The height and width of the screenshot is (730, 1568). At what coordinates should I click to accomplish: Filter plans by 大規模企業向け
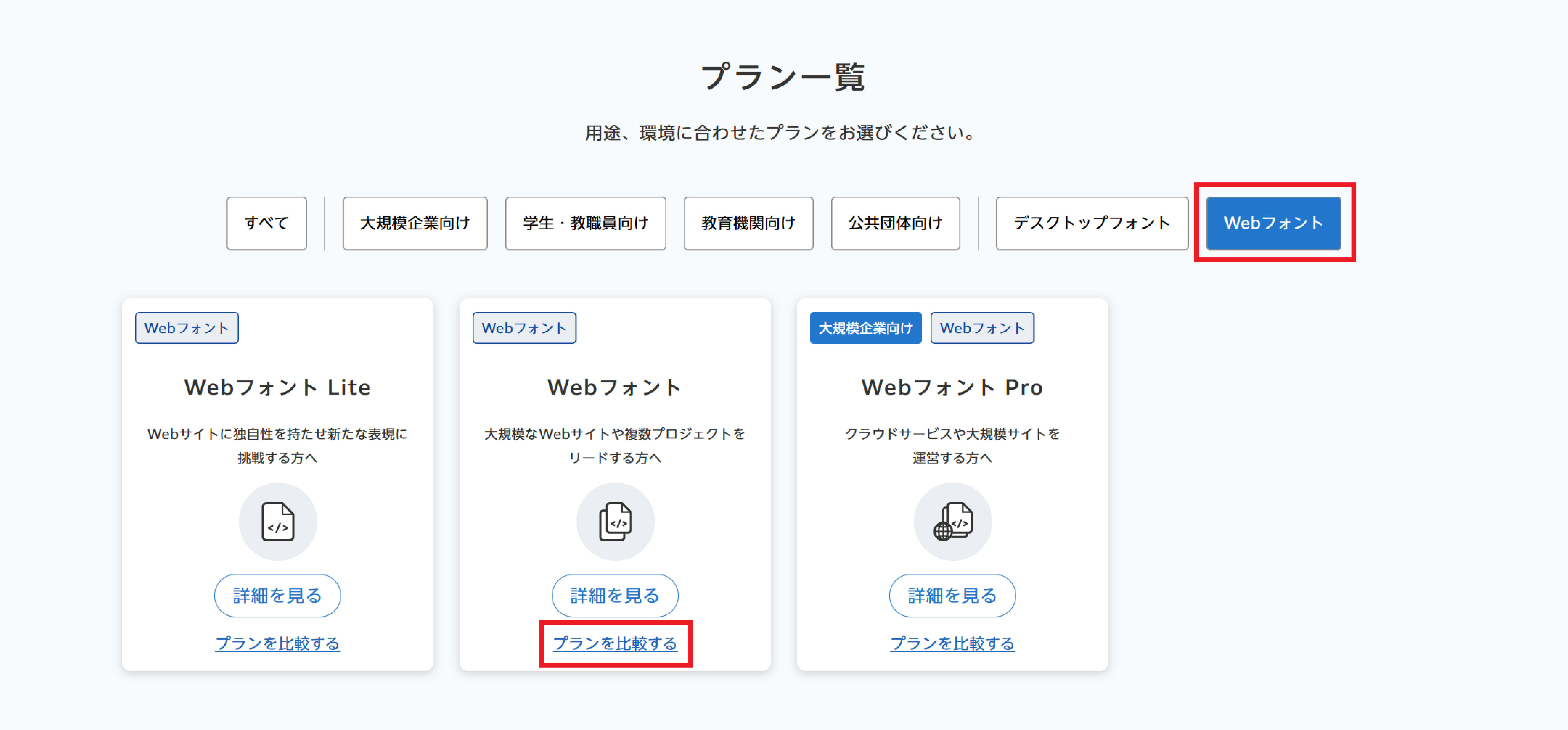coord(415,223)
